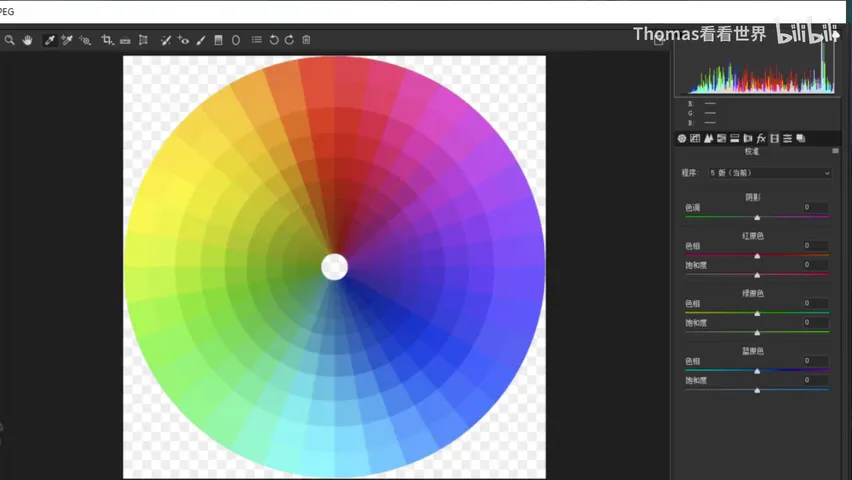Switch to the Lens Corrections panel tab
852x480 pixels.
point(748,139)
